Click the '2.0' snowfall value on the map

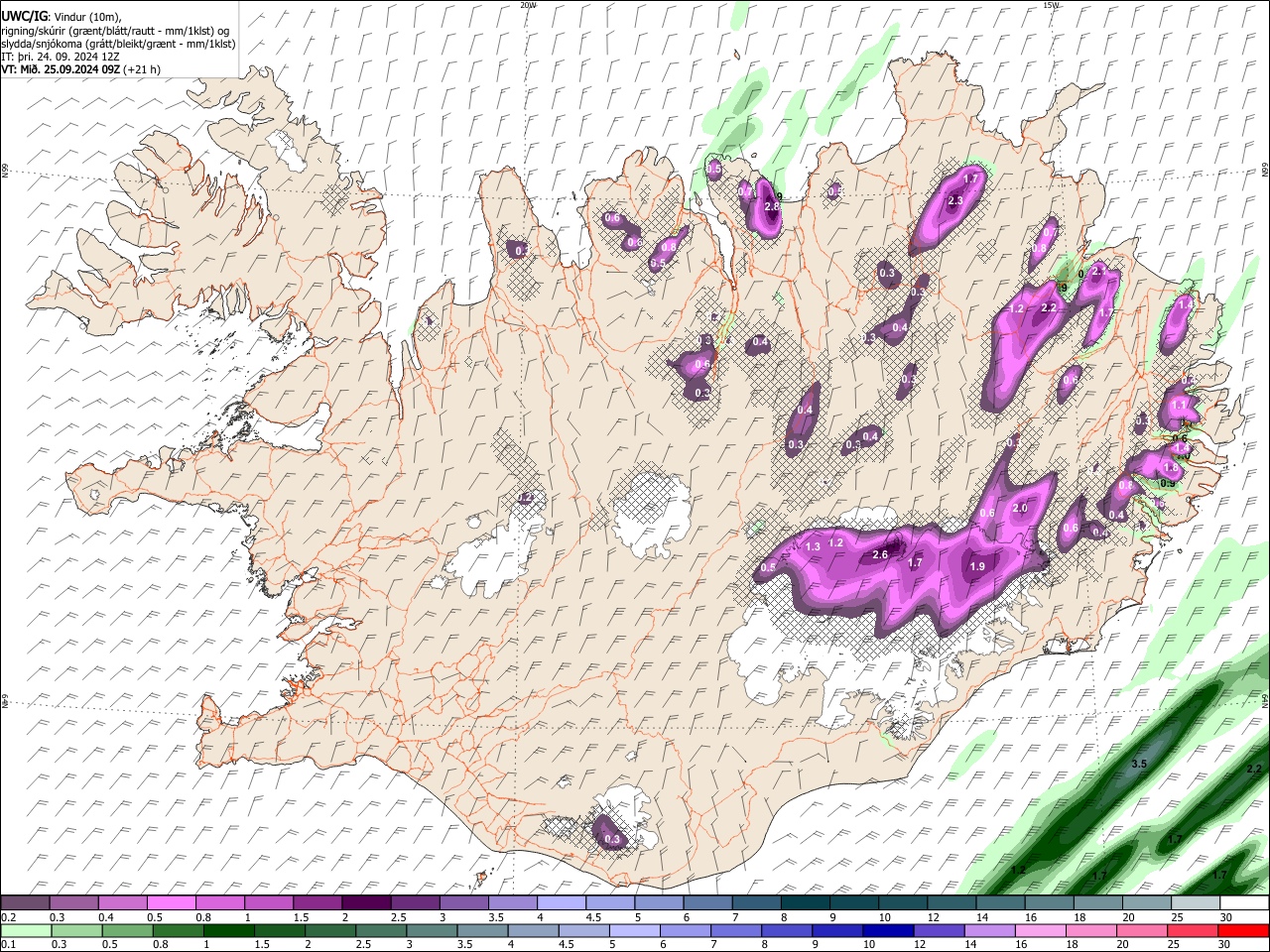[1020, 508]
